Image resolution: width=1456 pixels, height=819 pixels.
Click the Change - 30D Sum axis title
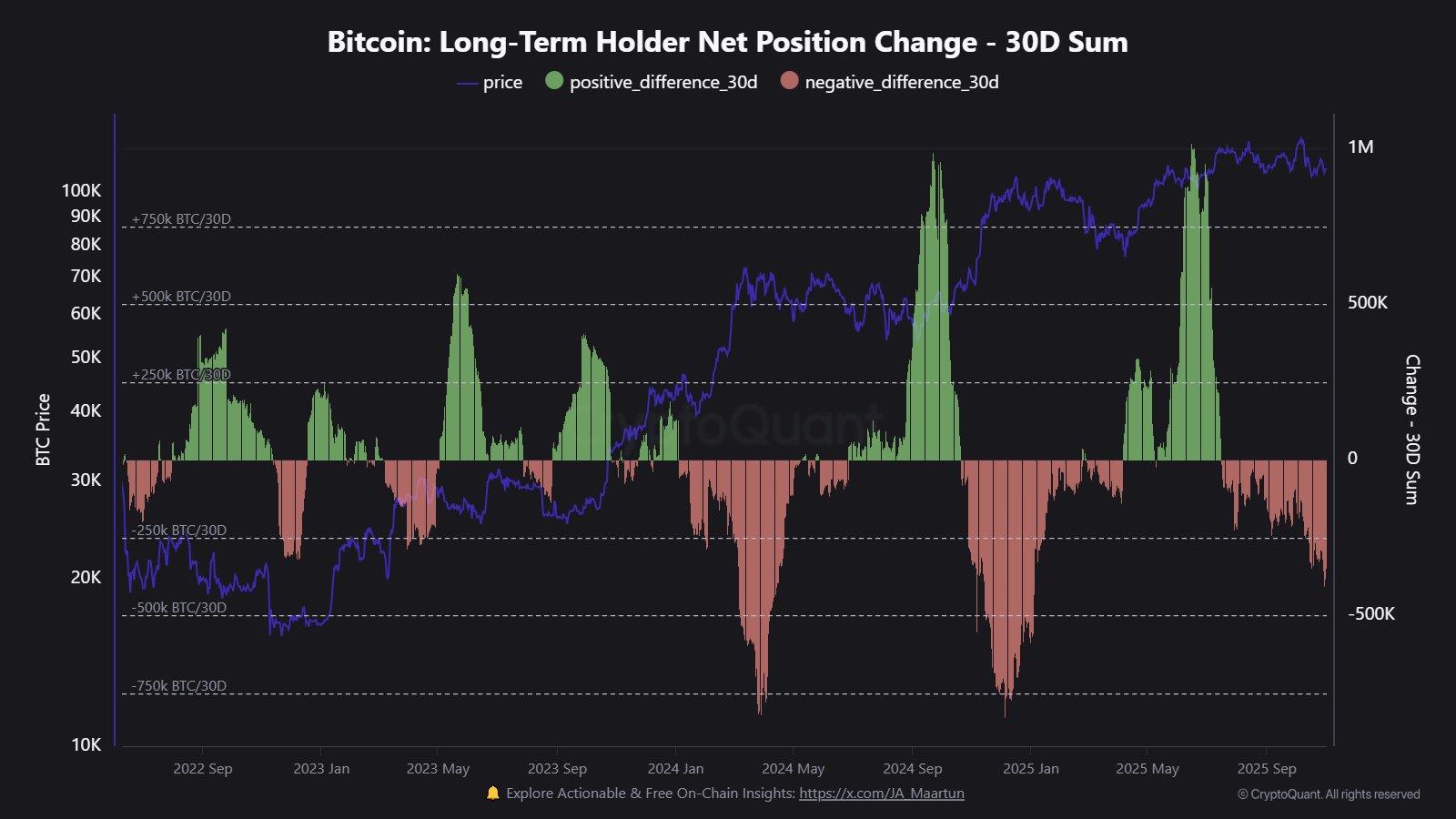(x=1411, y=430)
